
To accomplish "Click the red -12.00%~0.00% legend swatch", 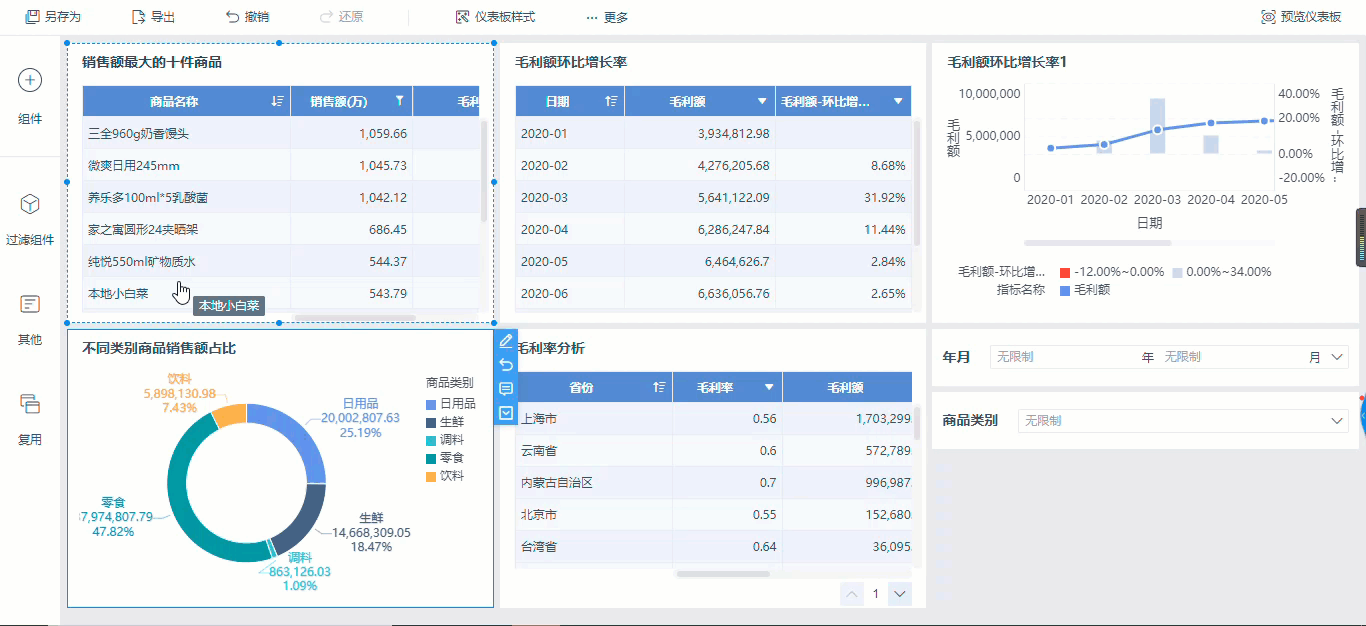I will click(x=1065, y=272).
